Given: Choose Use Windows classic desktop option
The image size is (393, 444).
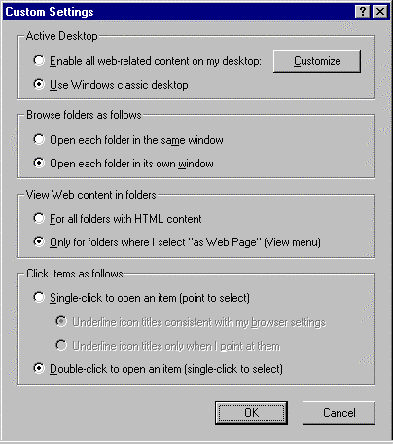Looking at the screenshot, I should [39, 84].
